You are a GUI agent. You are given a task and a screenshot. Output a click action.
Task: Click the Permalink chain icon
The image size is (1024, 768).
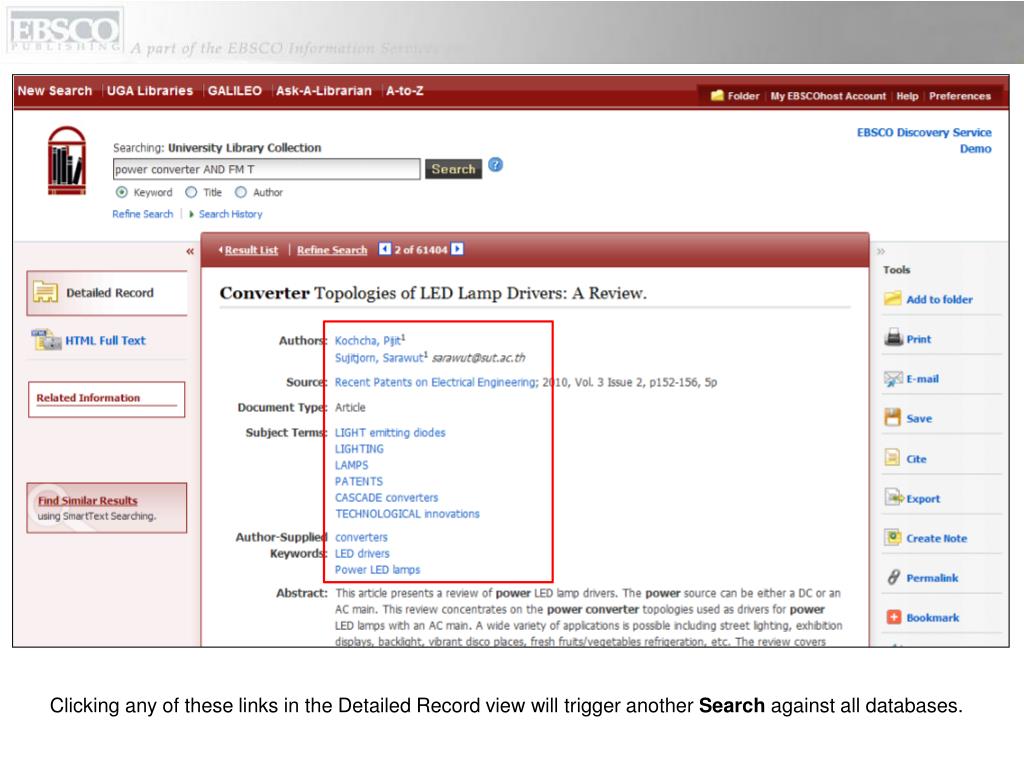coord(893,577)
